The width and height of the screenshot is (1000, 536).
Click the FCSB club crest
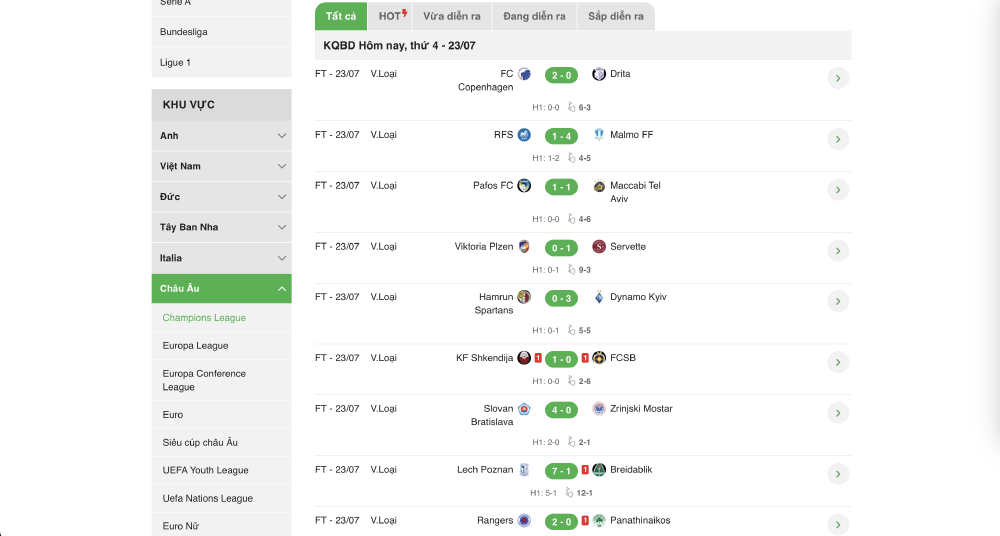(599, 358)
